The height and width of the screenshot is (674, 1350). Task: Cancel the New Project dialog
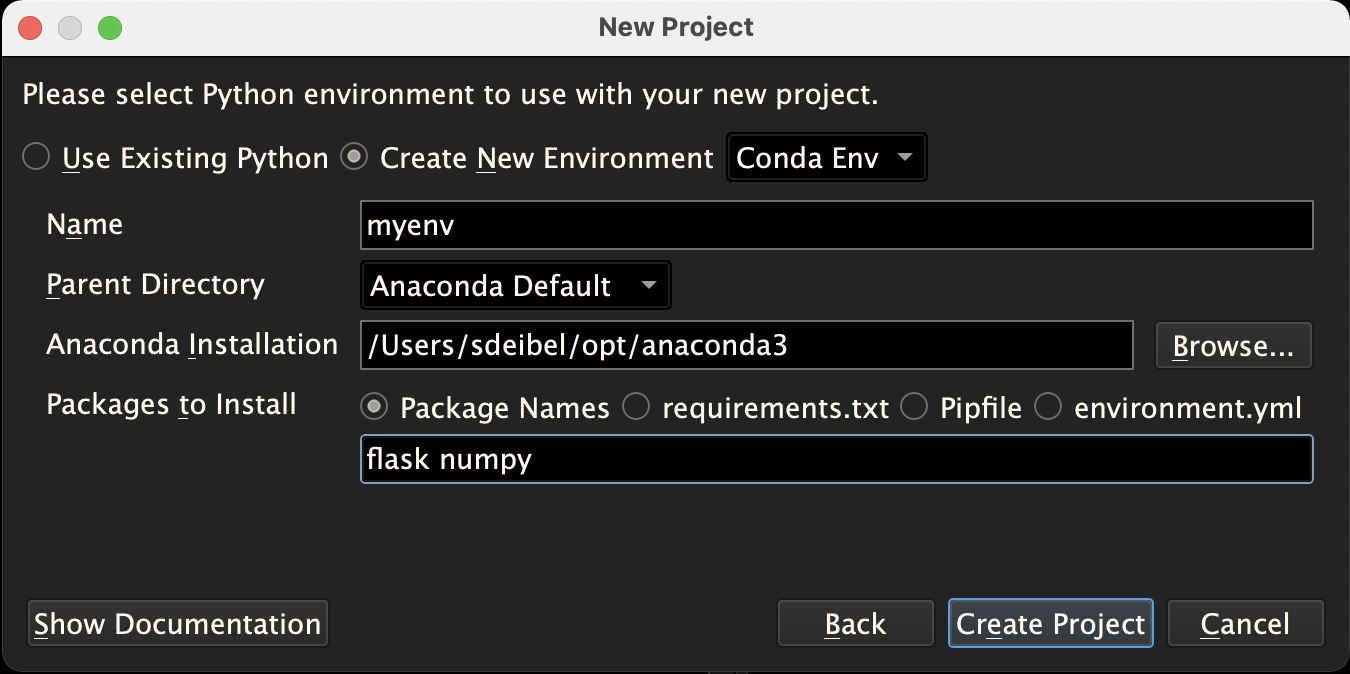tap(1245, 624)
